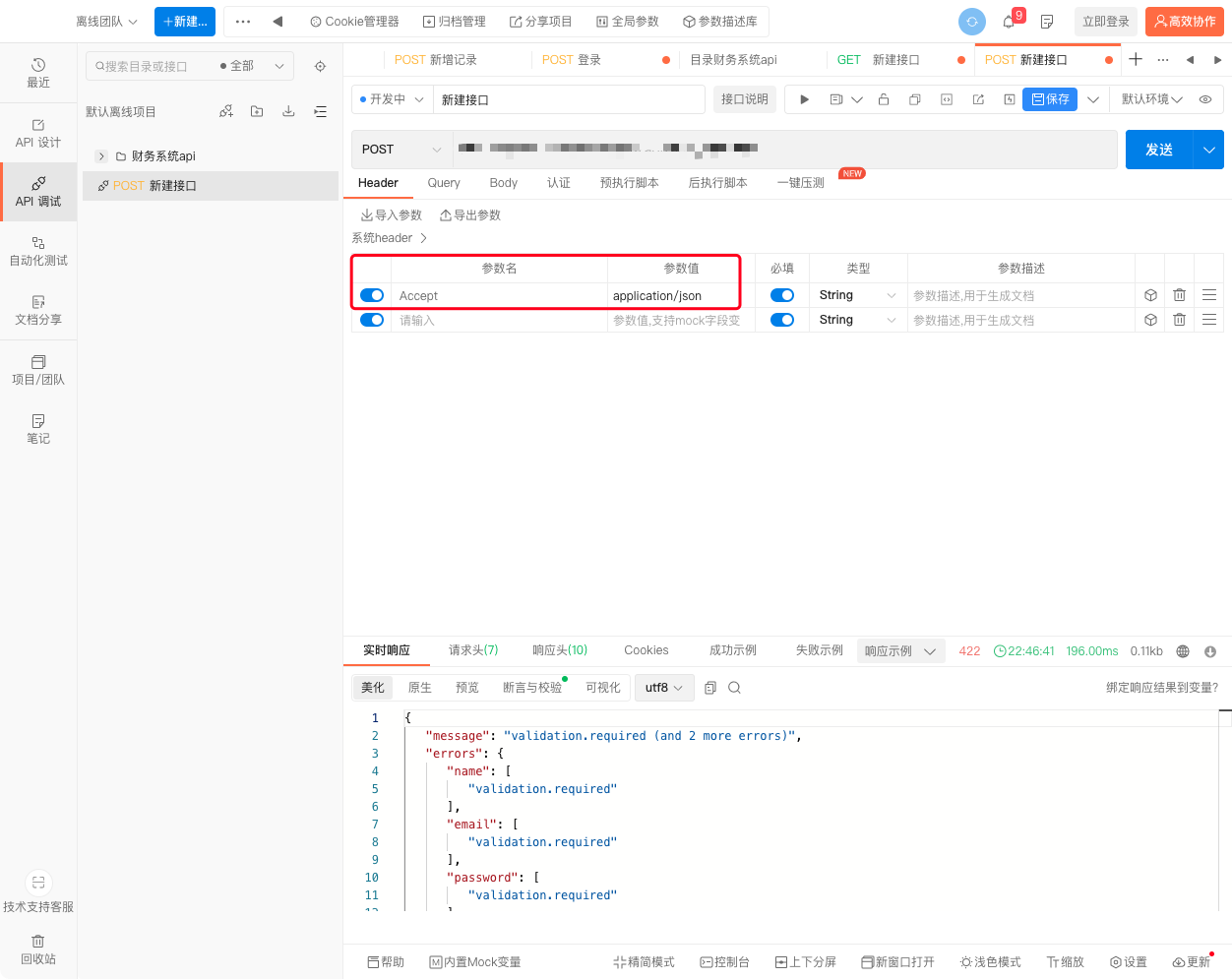
Task: Open the POST method dropdown
Action: point(401,150)
